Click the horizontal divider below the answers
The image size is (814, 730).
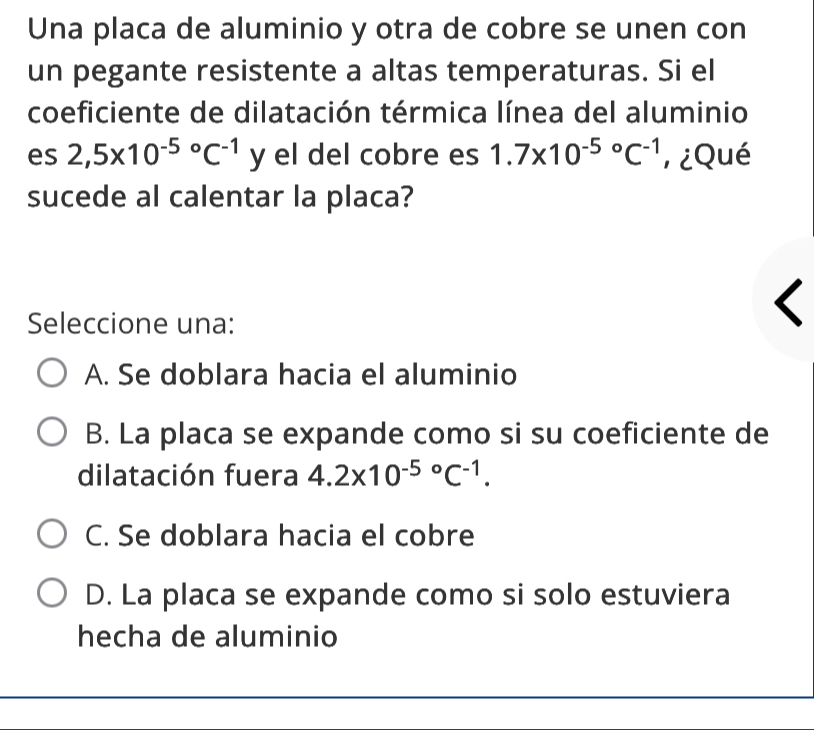407,697
